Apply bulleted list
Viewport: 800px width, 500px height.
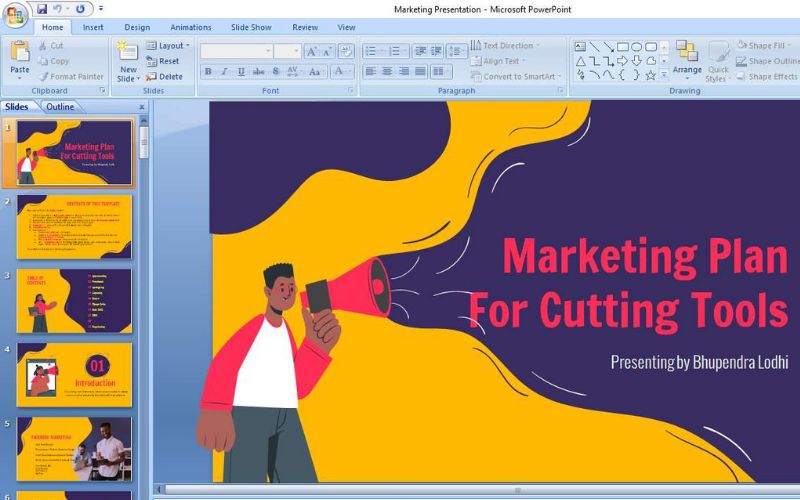[x=373, y=51]
